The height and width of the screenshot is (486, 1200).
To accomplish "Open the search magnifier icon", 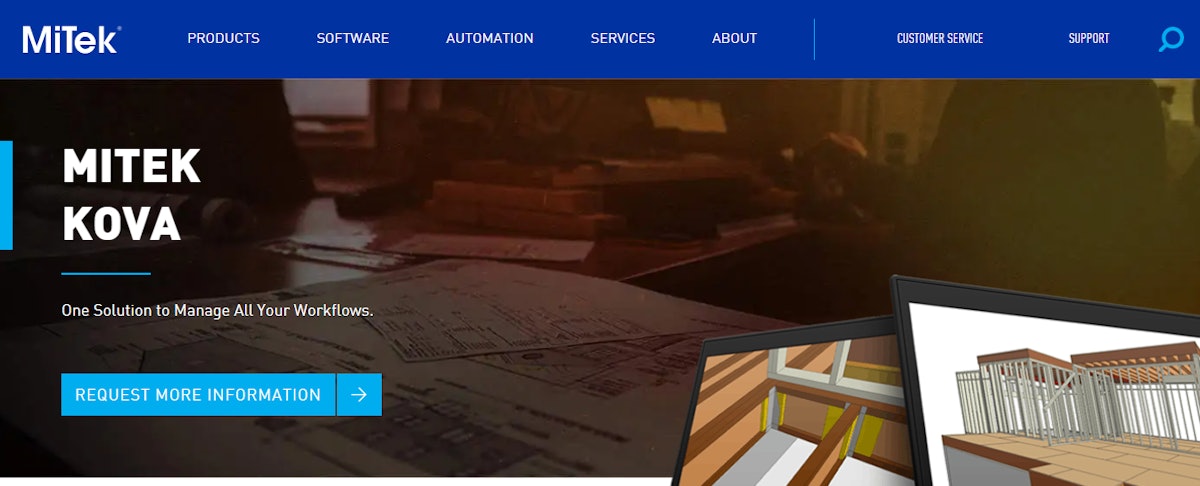I will pyautogui.click(x=1170, y=39).
